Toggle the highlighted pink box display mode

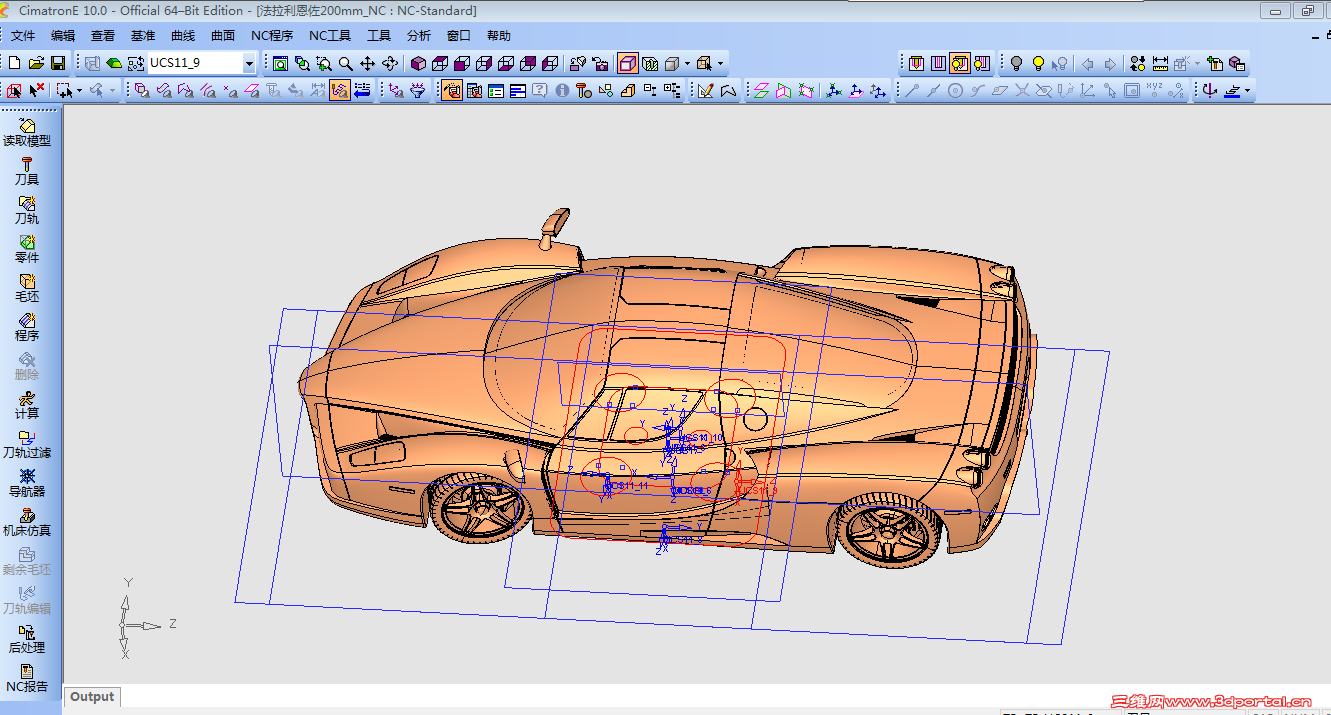click(627, 63)
